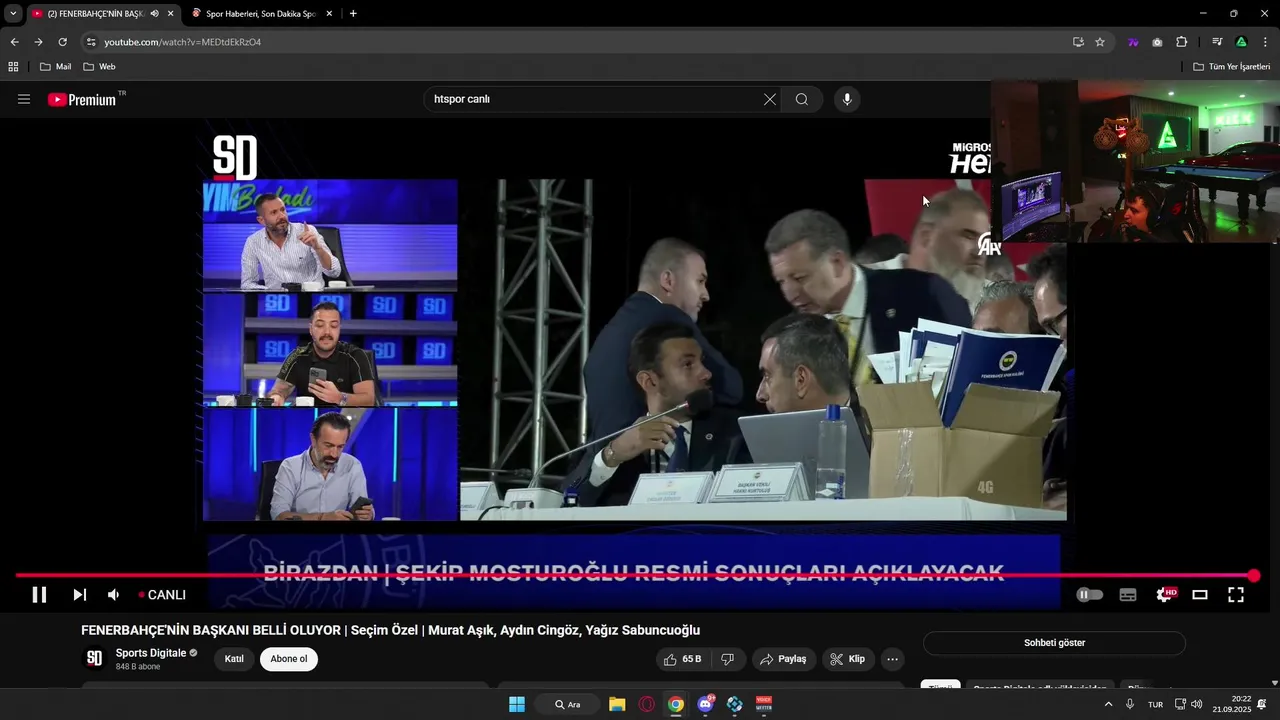Image resolution: width=1280 pixels, height=720 pixels.
Task: Toggle the autoplay switch in the player
Action: pos(1090,595)
